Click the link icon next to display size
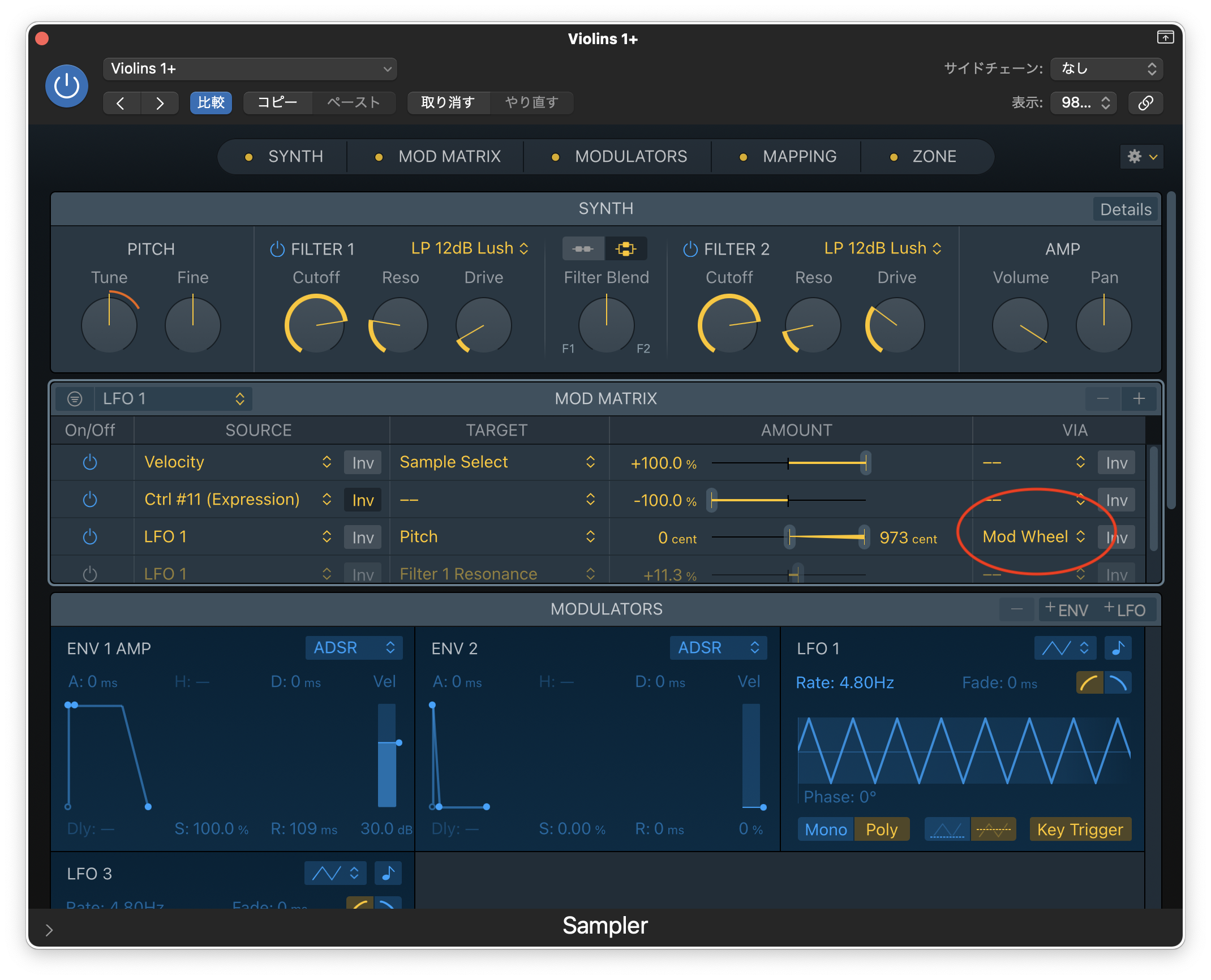1211x980 pixels. 1145,102
